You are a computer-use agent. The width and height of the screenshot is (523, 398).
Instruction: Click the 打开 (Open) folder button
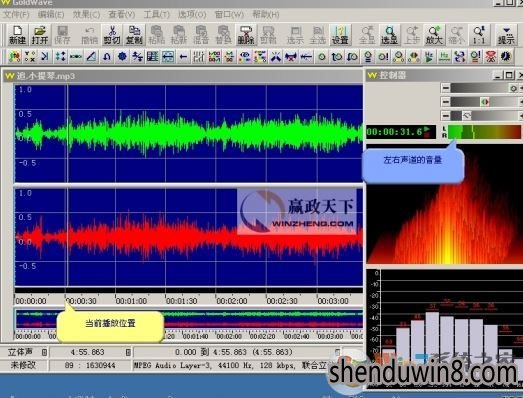(40, 35)
